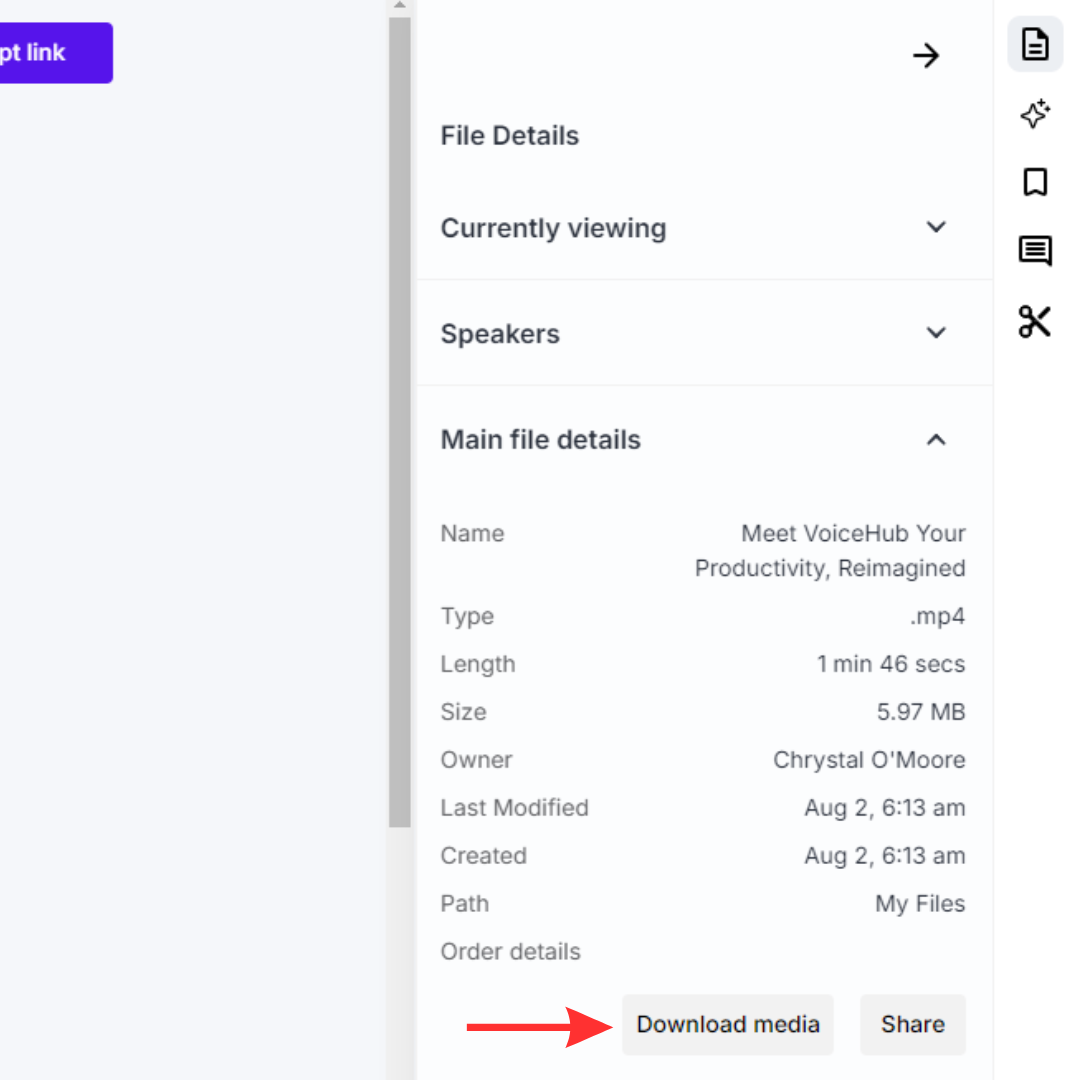
Task: Click the 'File Details' heading
Action: point(510,136)
